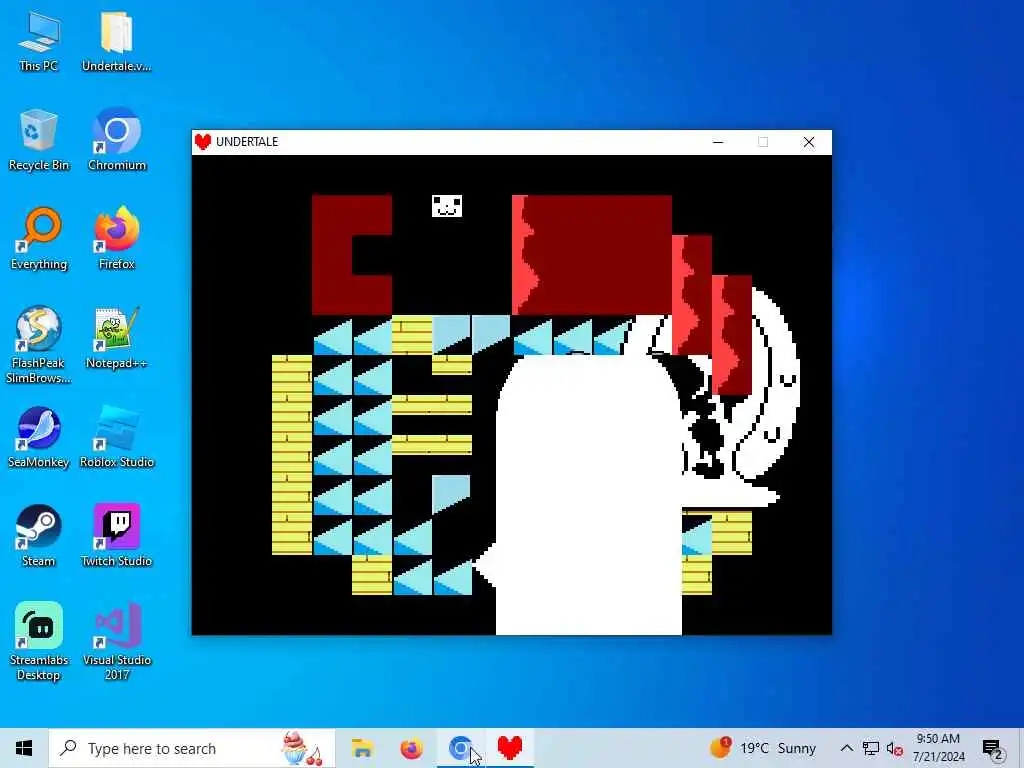Image resolution: width=1024 pixels, height=768 pixels.
Task: Open the notification center icon
Action: point(992,749)
